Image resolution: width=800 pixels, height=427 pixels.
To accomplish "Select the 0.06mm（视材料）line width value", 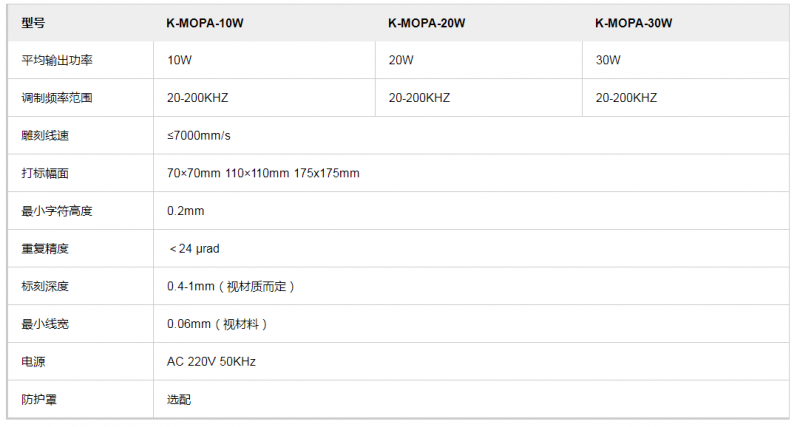I will coord(217,324).
